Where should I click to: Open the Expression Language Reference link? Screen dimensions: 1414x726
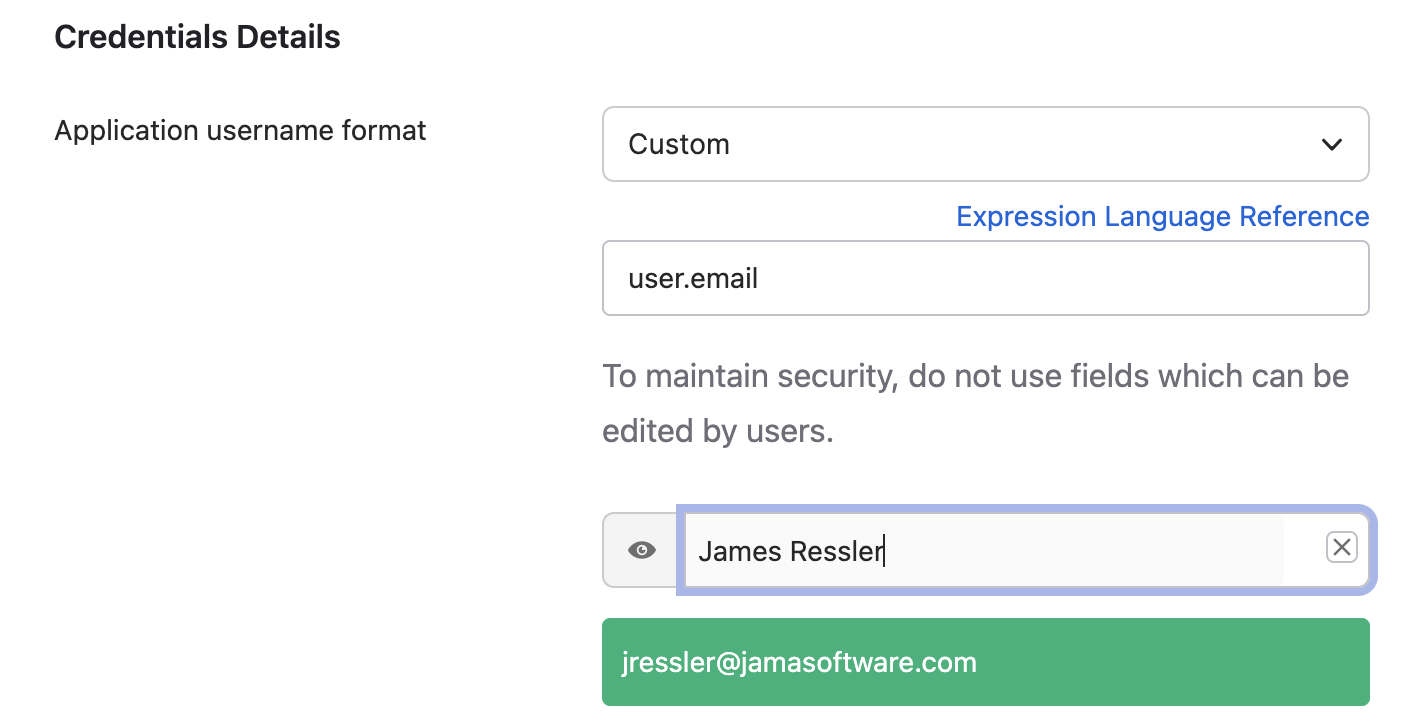1162,217
